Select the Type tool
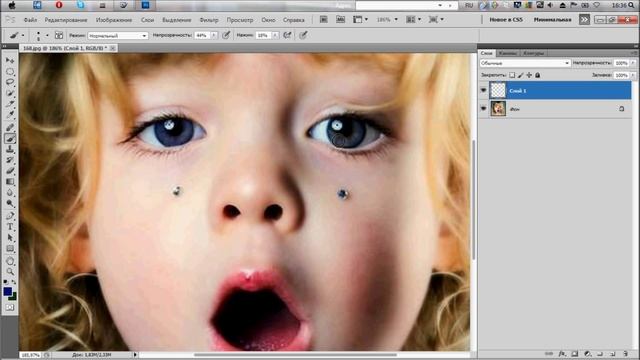 (10, 227)
